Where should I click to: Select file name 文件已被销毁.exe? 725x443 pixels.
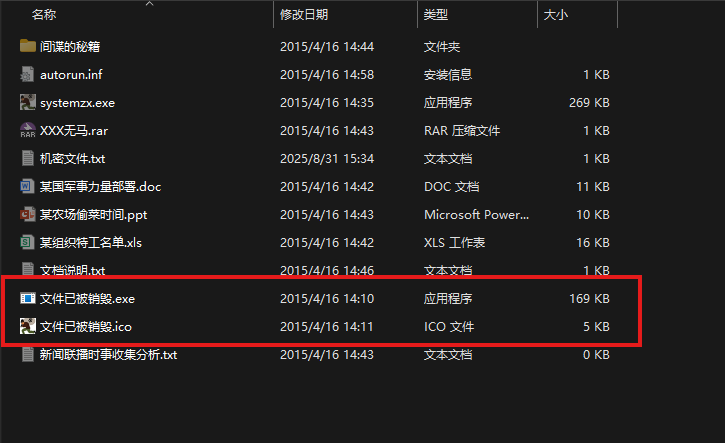87,299
